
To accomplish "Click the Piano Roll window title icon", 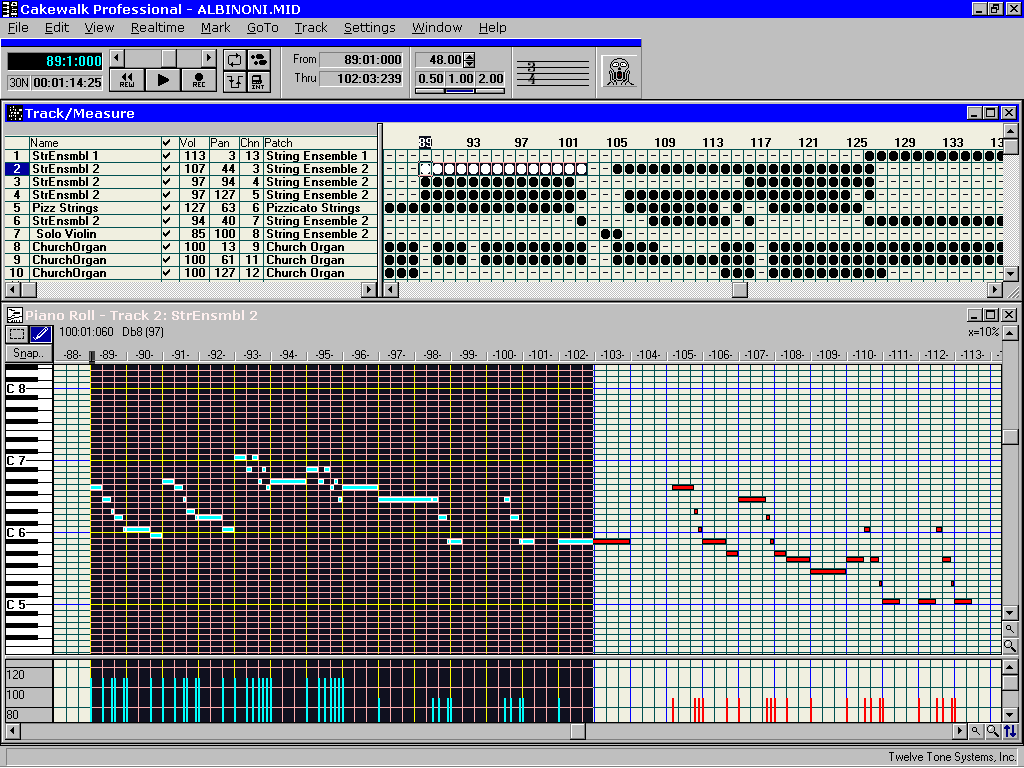I will pyautogui.click(x=14, y=315).
